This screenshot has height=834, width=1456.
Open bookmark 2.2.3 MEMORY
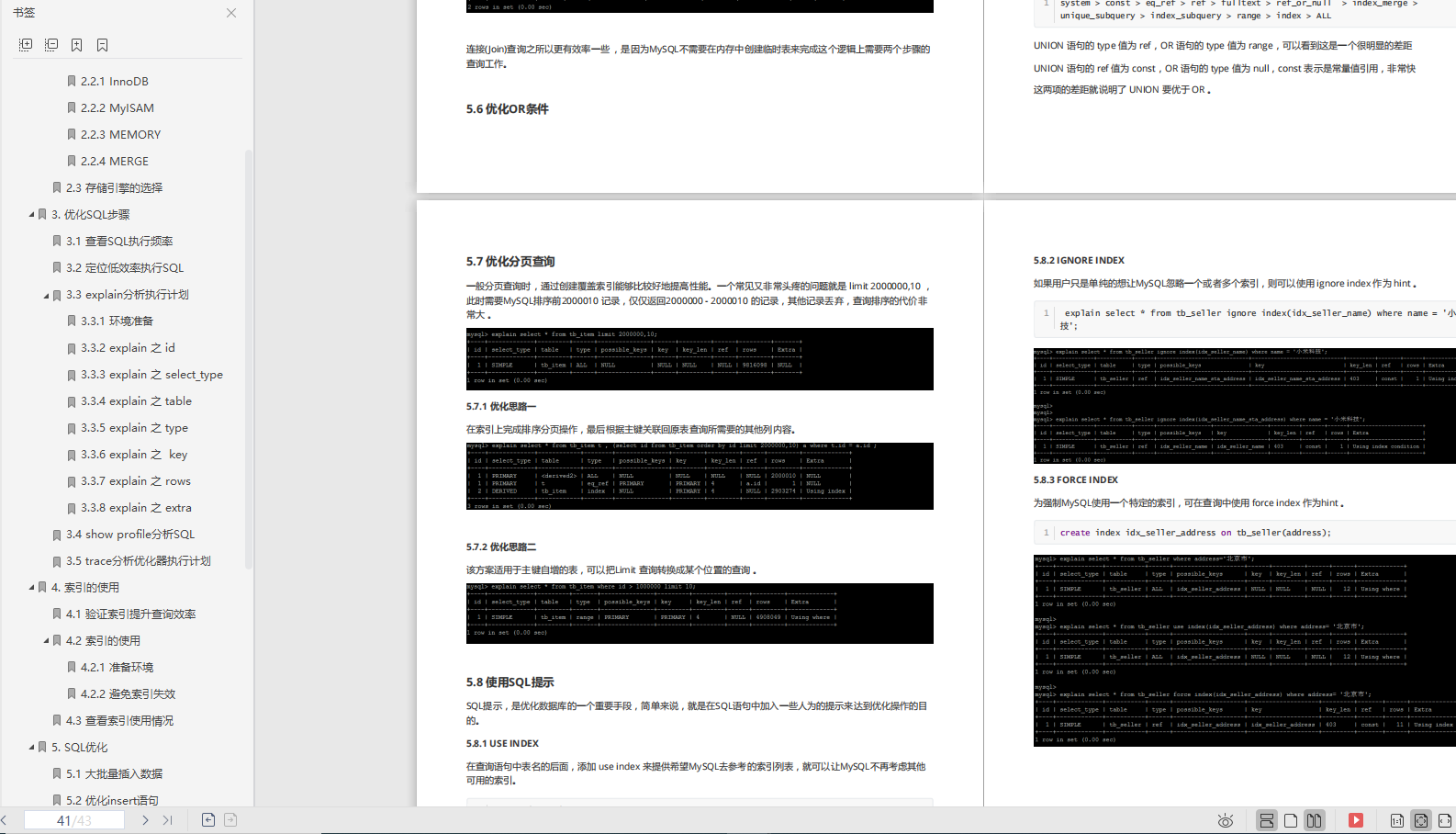pos(120,135)
